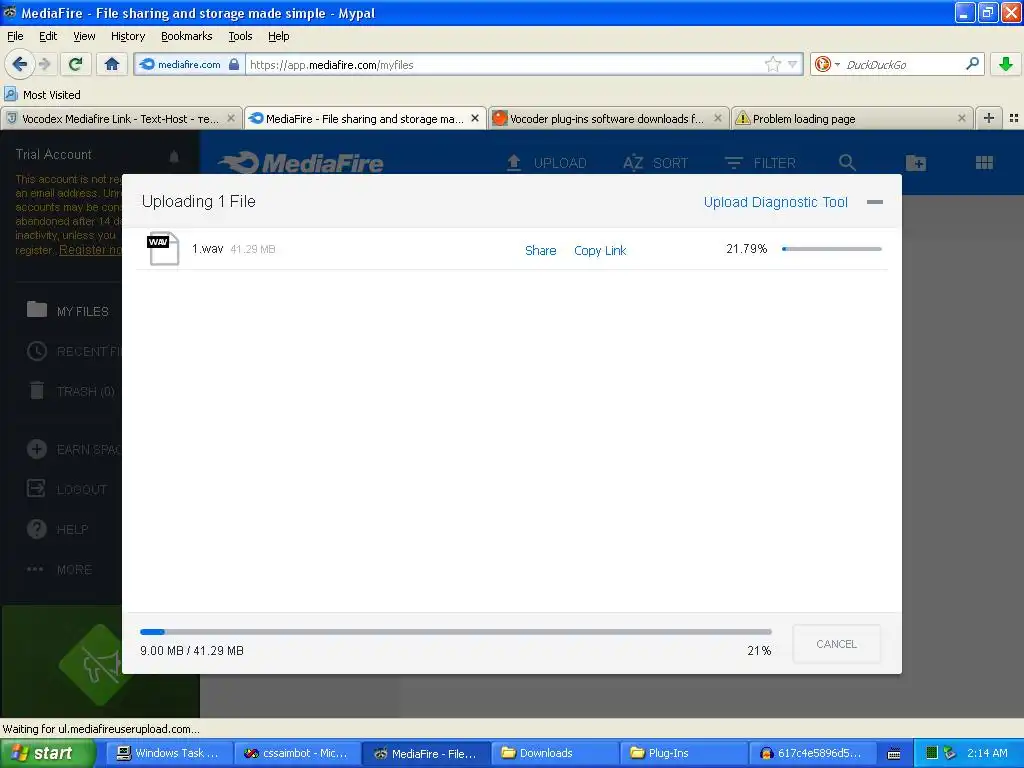Close the MediaFire tab
1024x768 pixels.
tap(475, 118)
